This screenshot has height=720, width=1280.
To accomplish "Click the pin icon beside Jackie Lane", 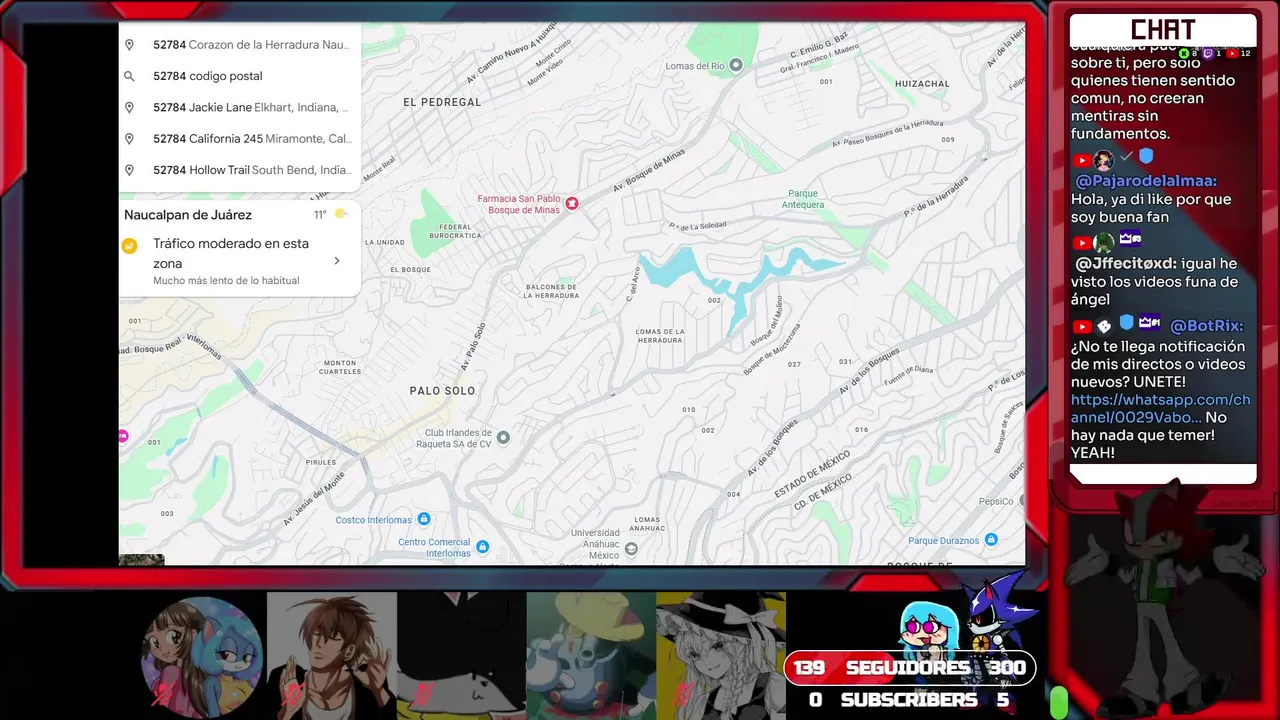I will (x=129, y=107).
